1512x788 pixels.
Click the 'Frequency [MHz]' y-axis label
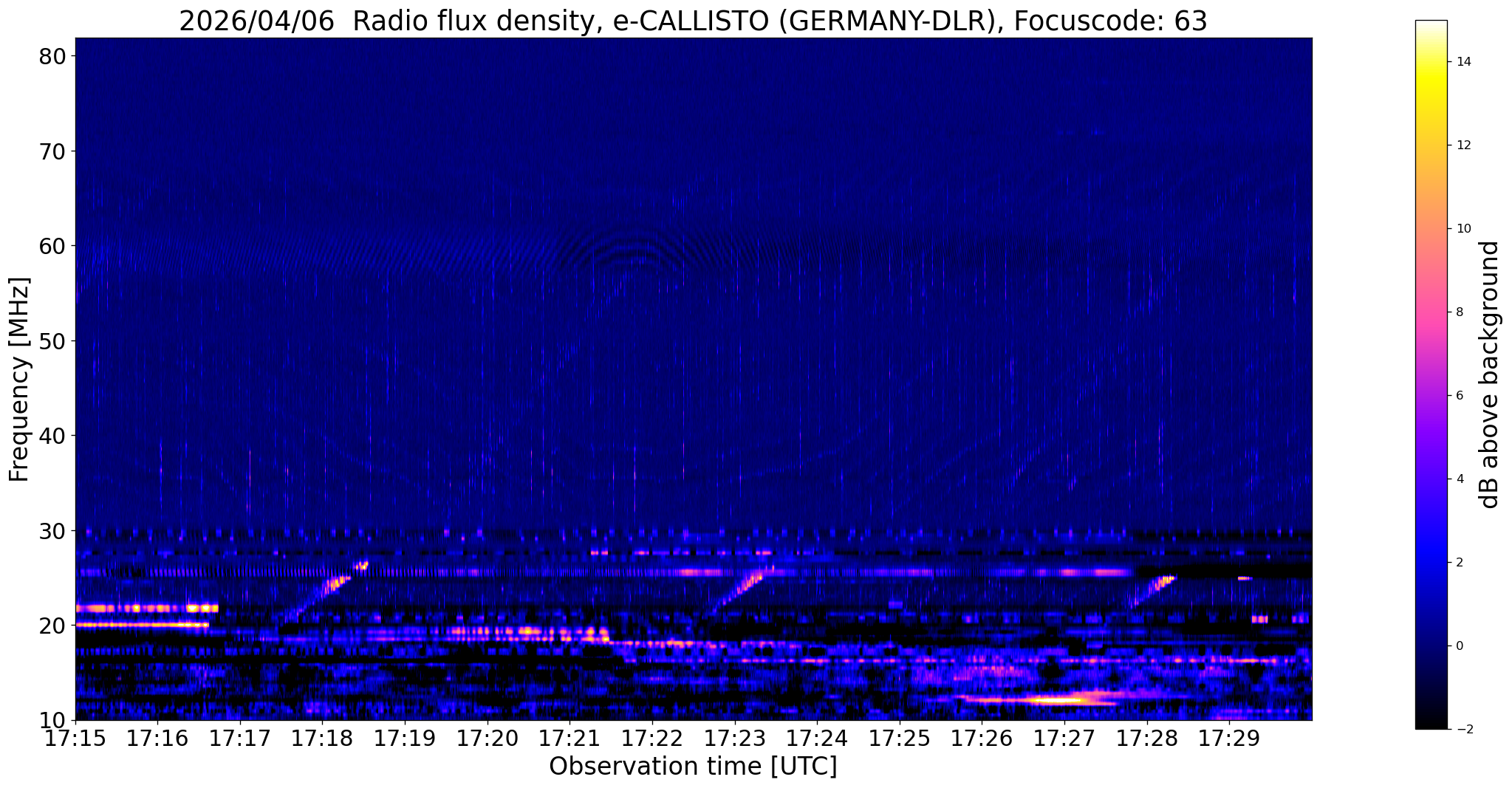pos(19,380)
